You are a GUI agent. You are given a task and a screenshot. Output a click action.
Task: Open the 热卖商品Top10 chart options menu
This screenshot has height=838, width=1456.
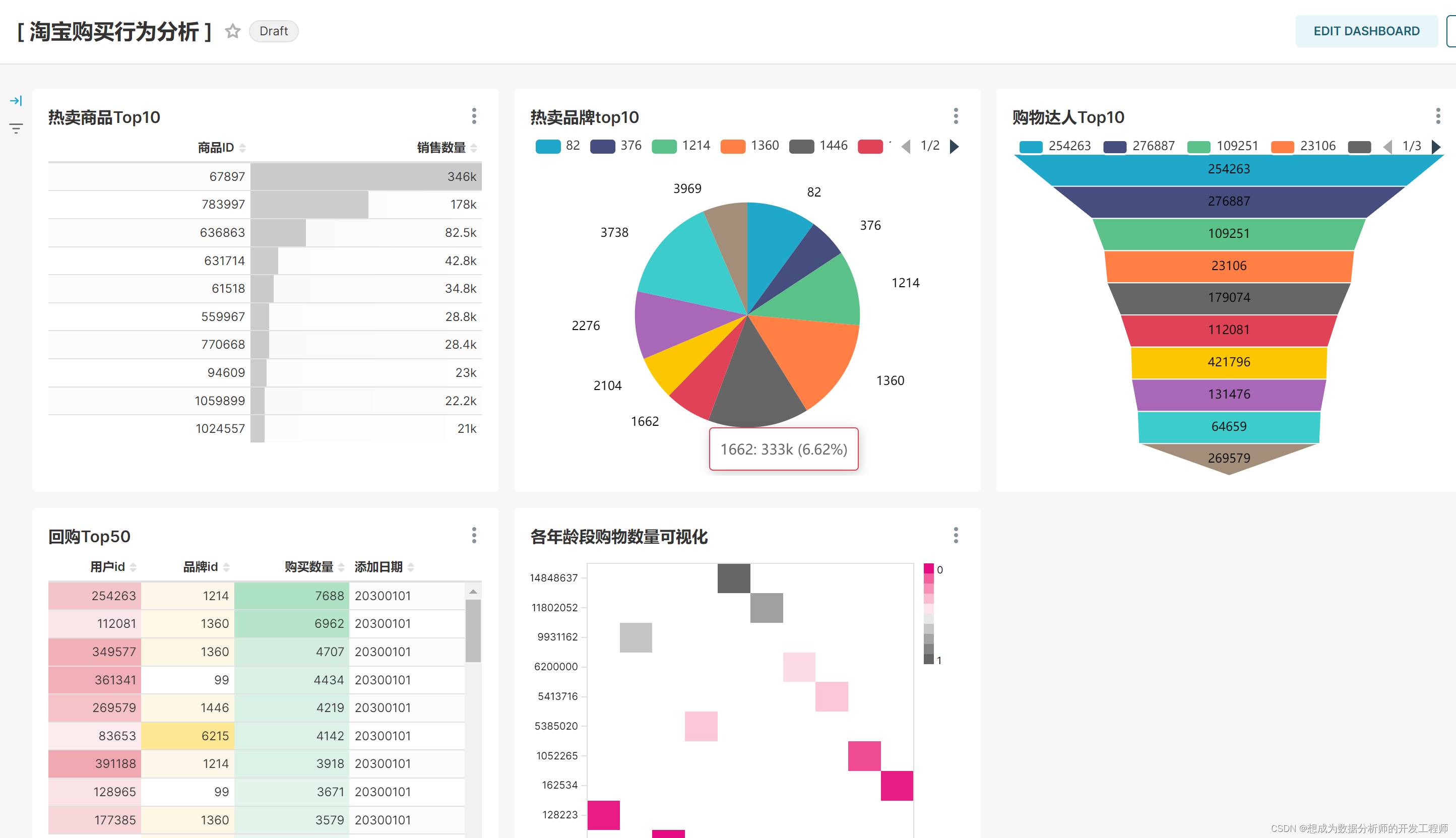point(474,116)
